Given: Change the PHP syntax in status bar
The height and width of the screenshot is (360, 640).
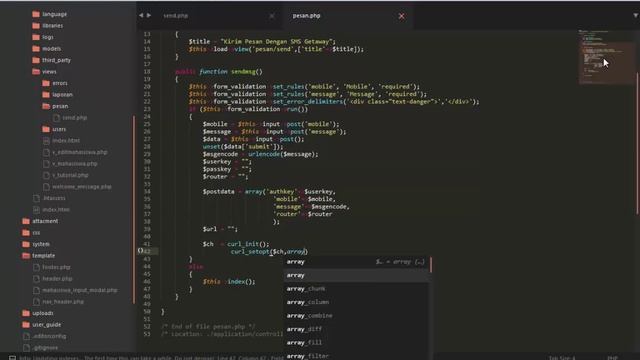Looking at the screenshot, I should point(612,358).
